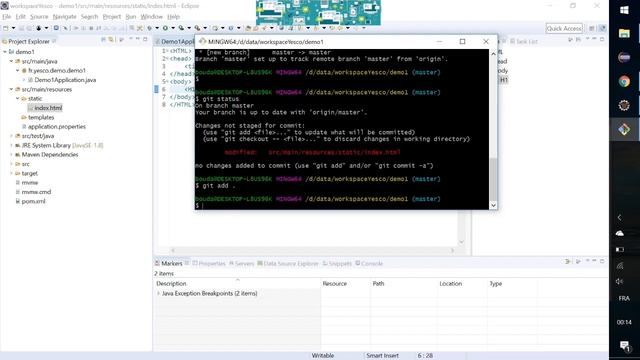Collapse the static folder
Screen dimensions: 640x360
click(x=18, y=99)
